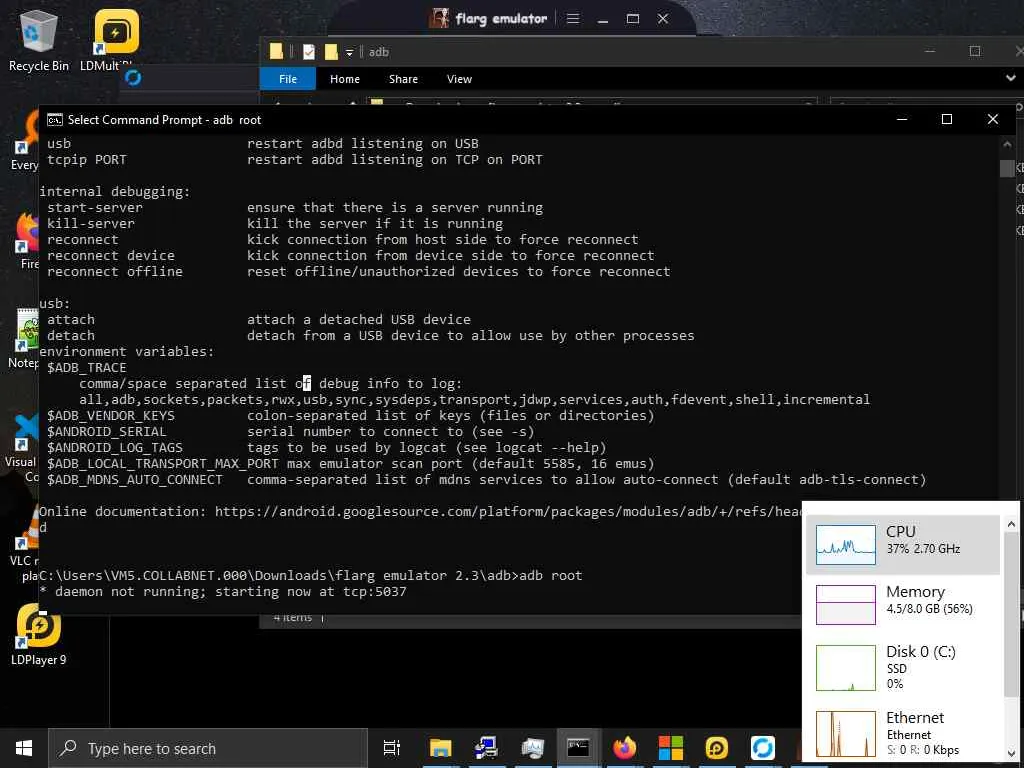Click the Command Prompt scrollbar up arrow
This screenshot has width=1024, height=768.
(1006, 145)
